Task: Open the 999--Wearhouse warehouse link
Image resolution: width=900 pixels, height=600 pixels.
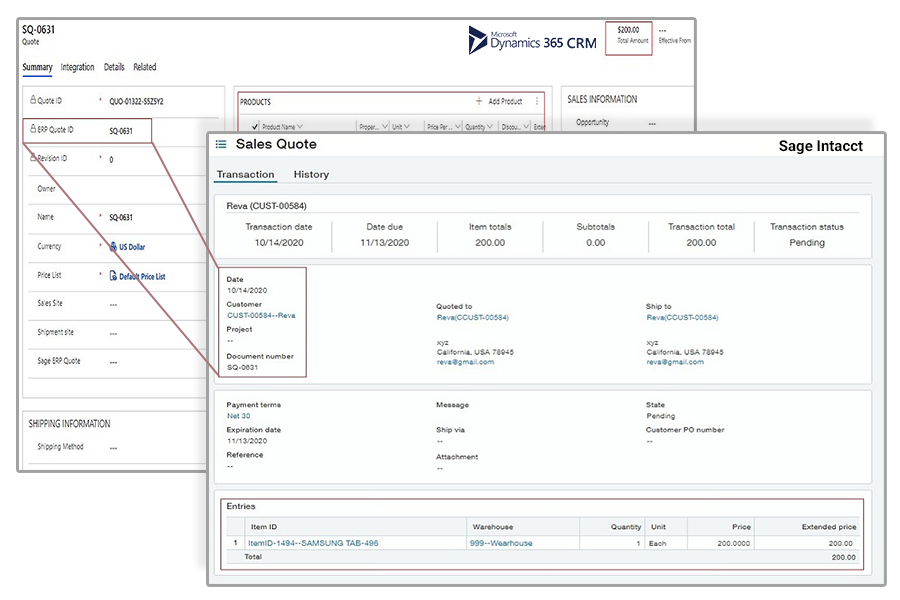Action: coord(501,543)
